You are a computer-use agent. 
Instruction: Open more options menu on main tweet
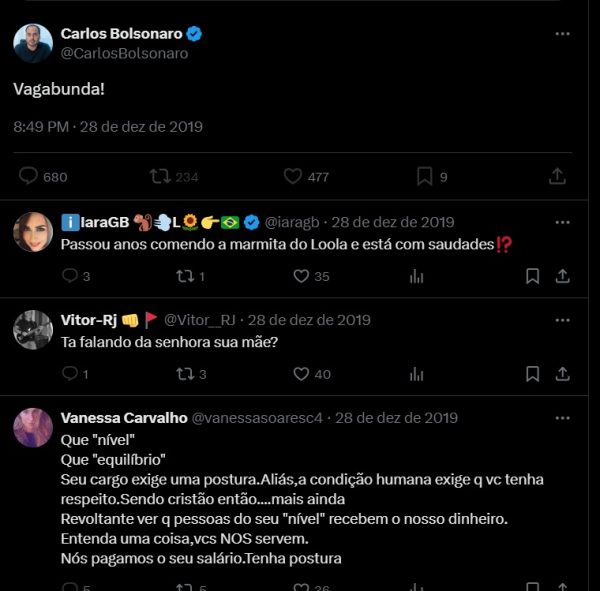[563, 34]
